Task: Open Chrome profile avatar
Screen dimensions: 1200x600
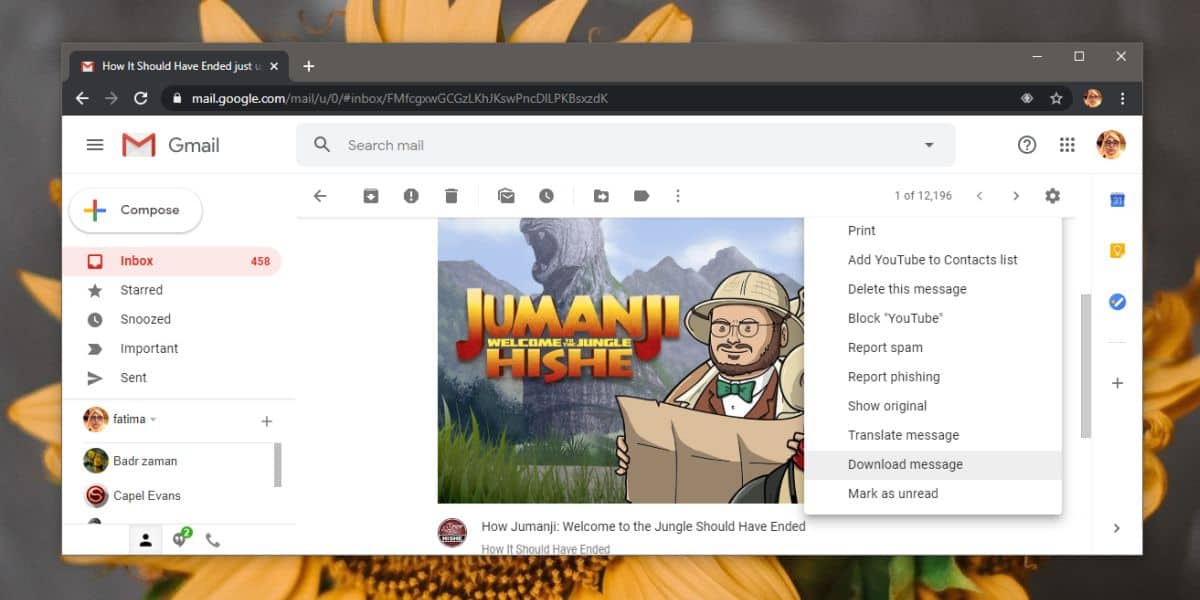Action: (1093, 98)
